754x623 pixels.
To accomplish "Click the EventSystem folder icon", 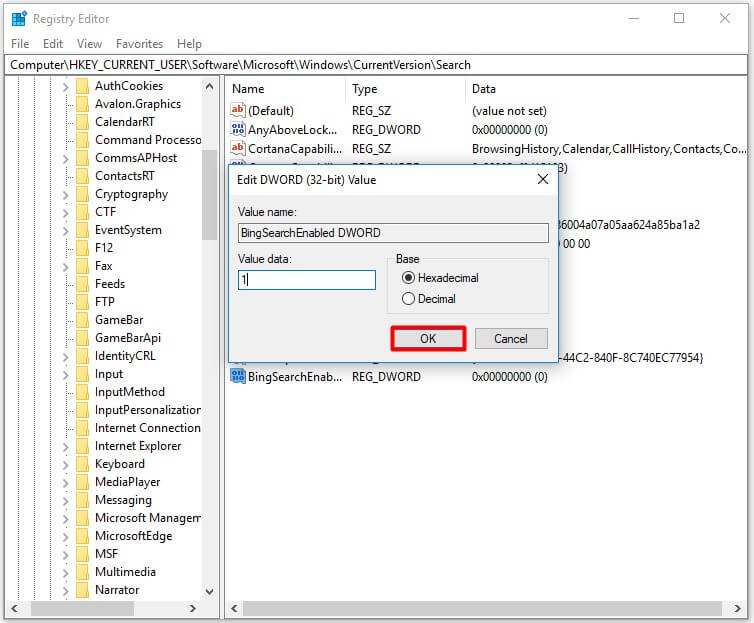I will [x=83, y=230].
